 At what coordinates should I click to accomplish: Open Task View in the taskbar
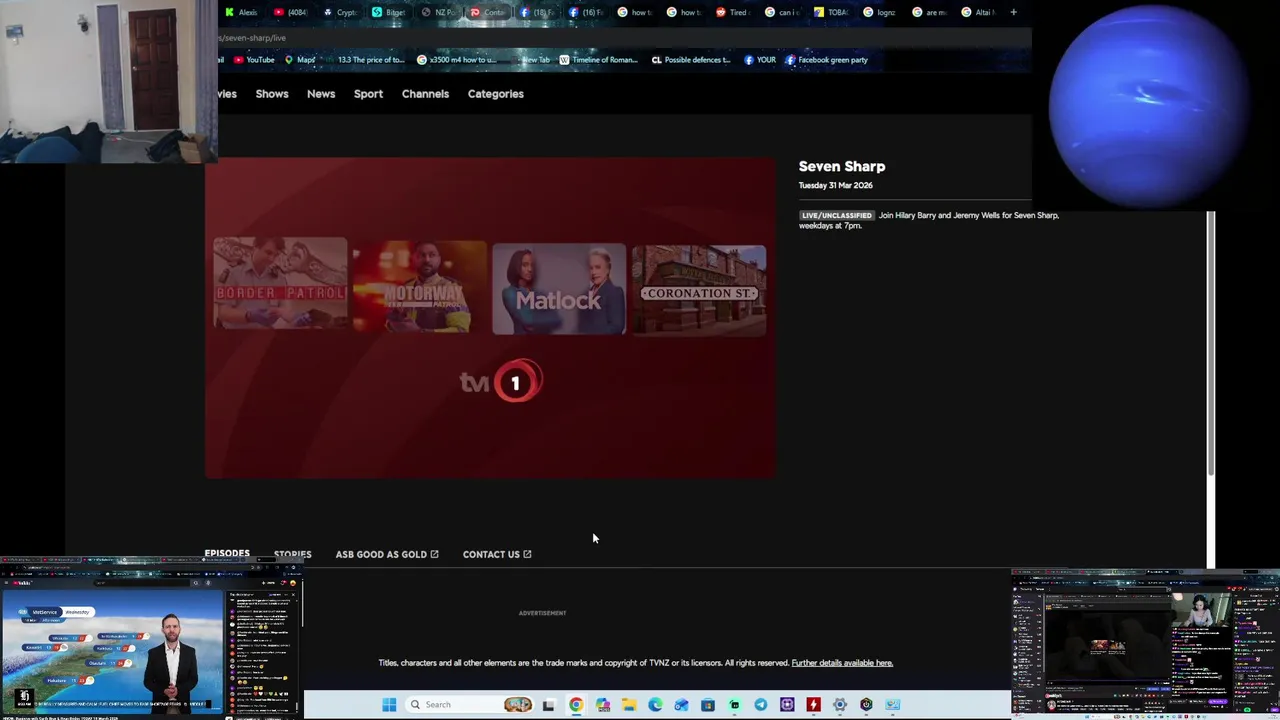(x=548, y=705)
